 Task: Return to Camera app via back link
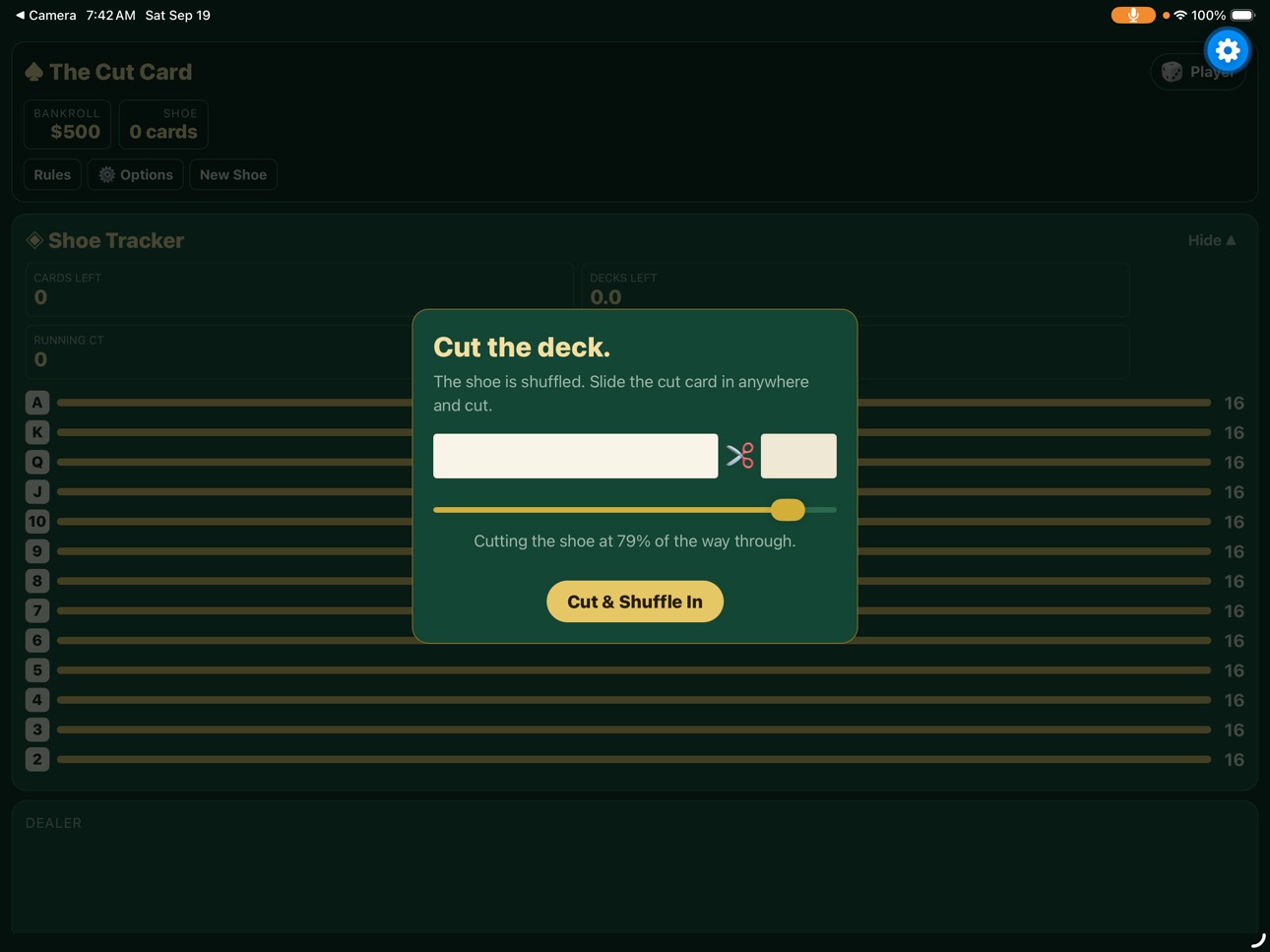click(45, 15)
